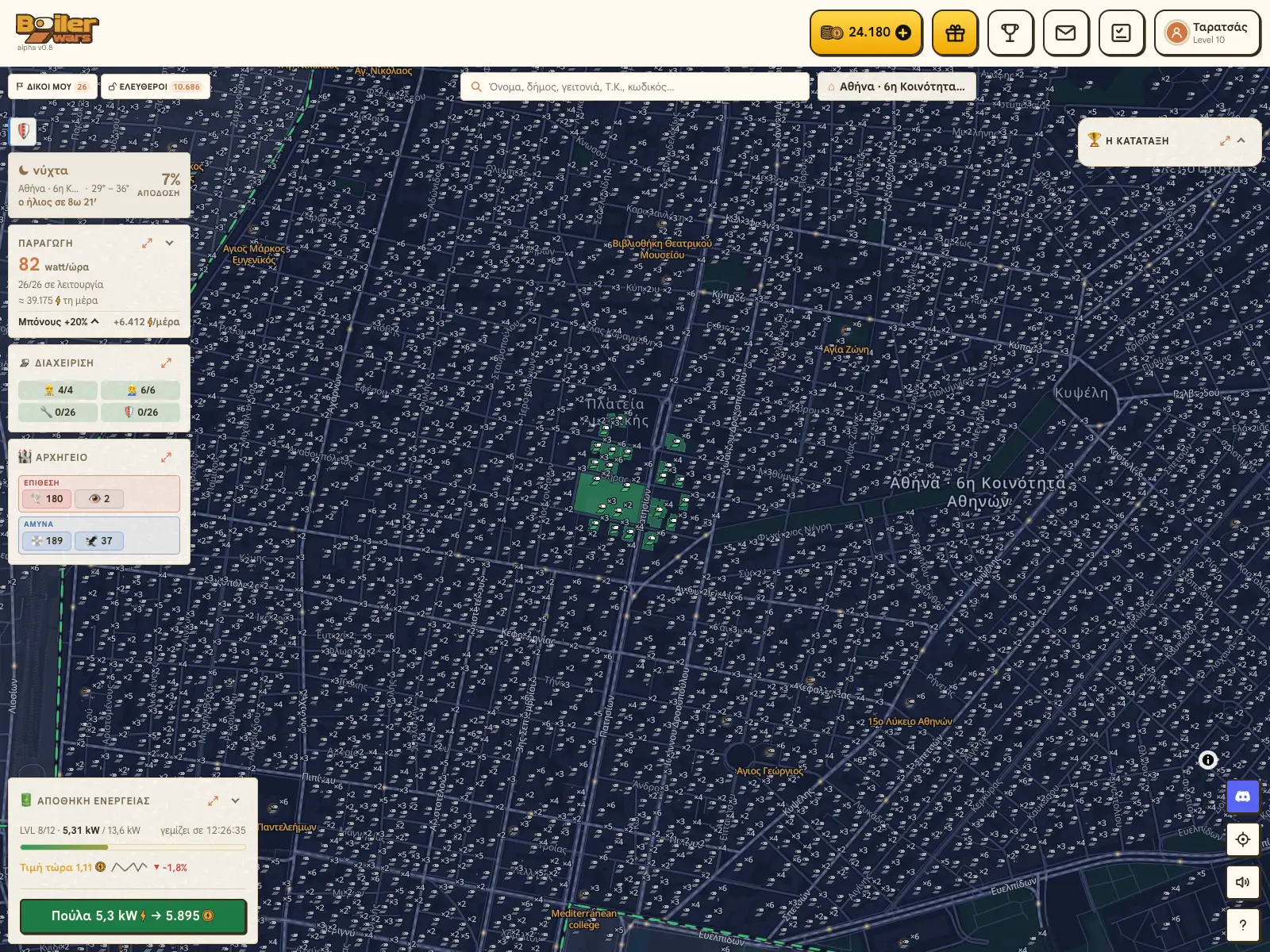Image resolution: width=1270 pixels, height=952 pixels.
Task: Toggle sound on or off
Action: tap(1243, 881)
